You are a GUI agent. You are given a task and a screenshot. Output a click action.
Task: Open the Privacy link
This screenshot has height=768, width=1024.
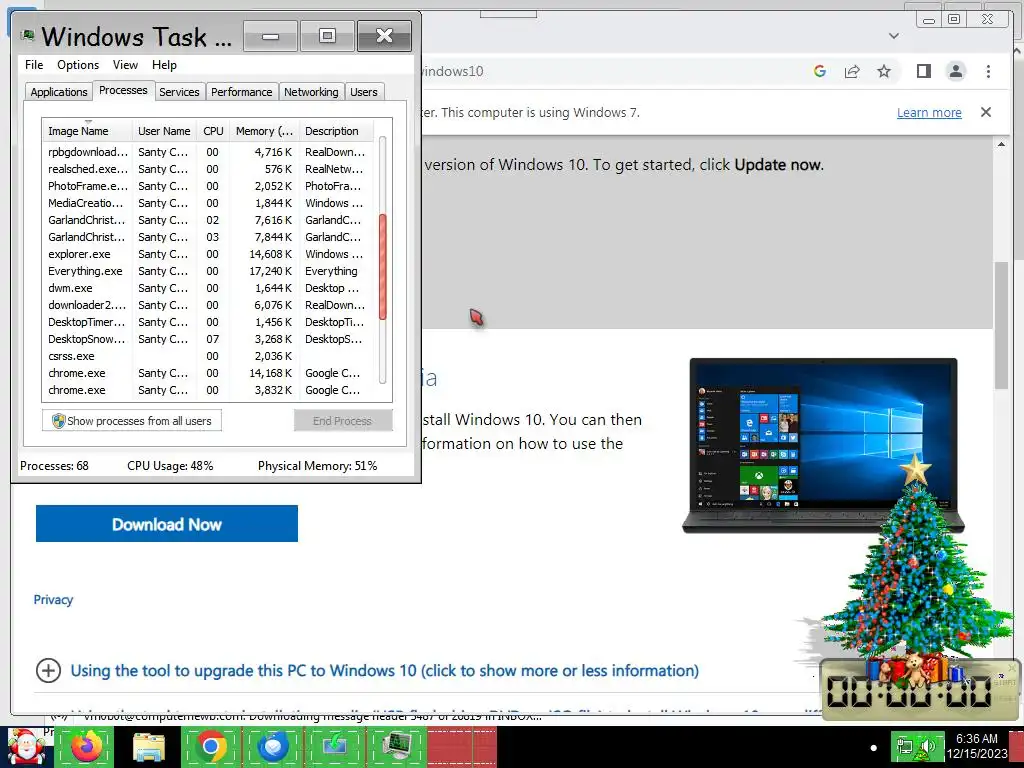point(53,600)
